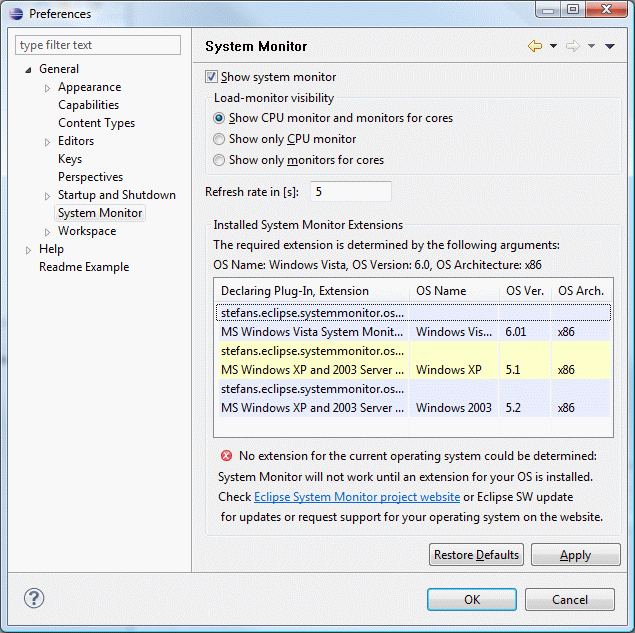The image size is (635, 633).
Task: Minimize the Preferences window
Action: pyautogui.click(x=548, y=10)
